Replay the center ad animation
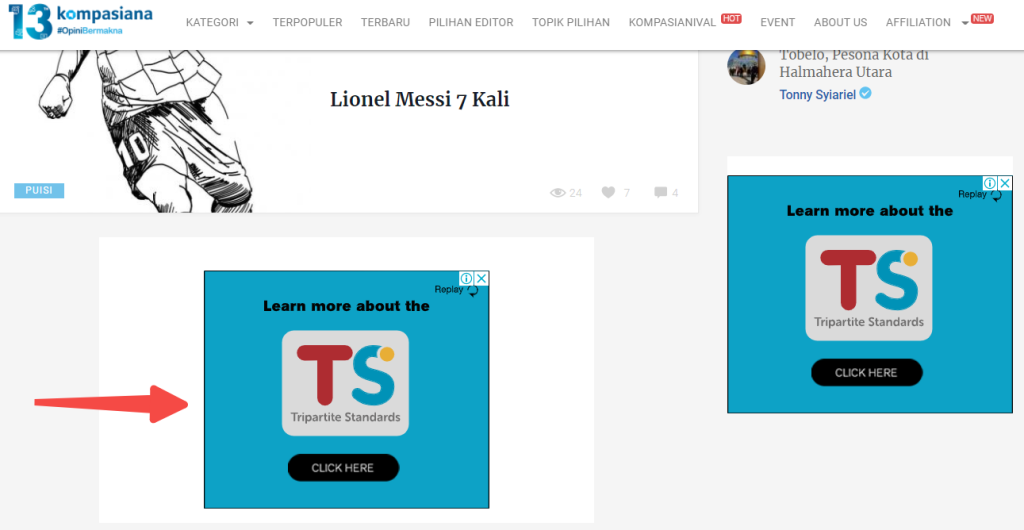Viewport: 1024px width, 530px height. [456, 290]
